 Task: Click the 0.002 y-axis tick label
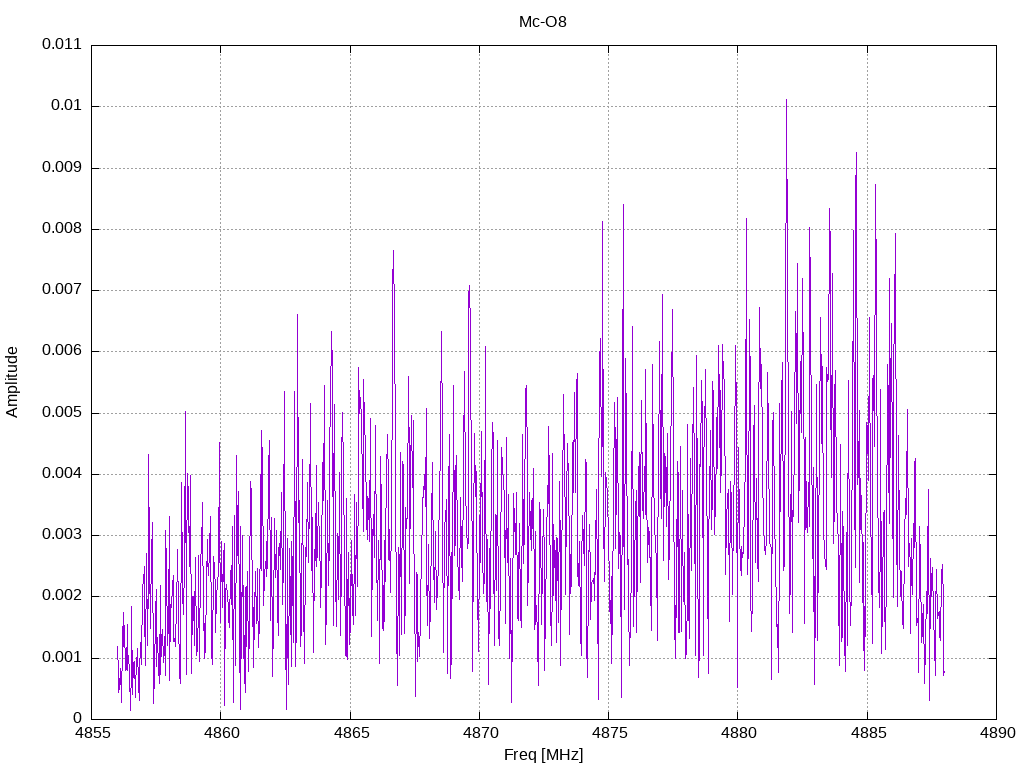(62, 596)
